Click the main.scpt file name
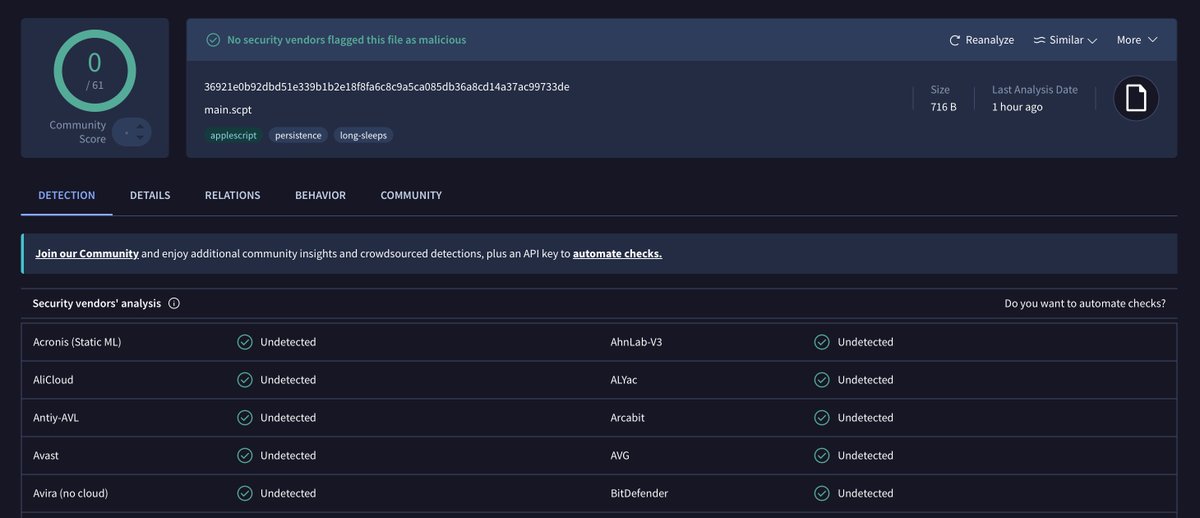 (228, 110)
